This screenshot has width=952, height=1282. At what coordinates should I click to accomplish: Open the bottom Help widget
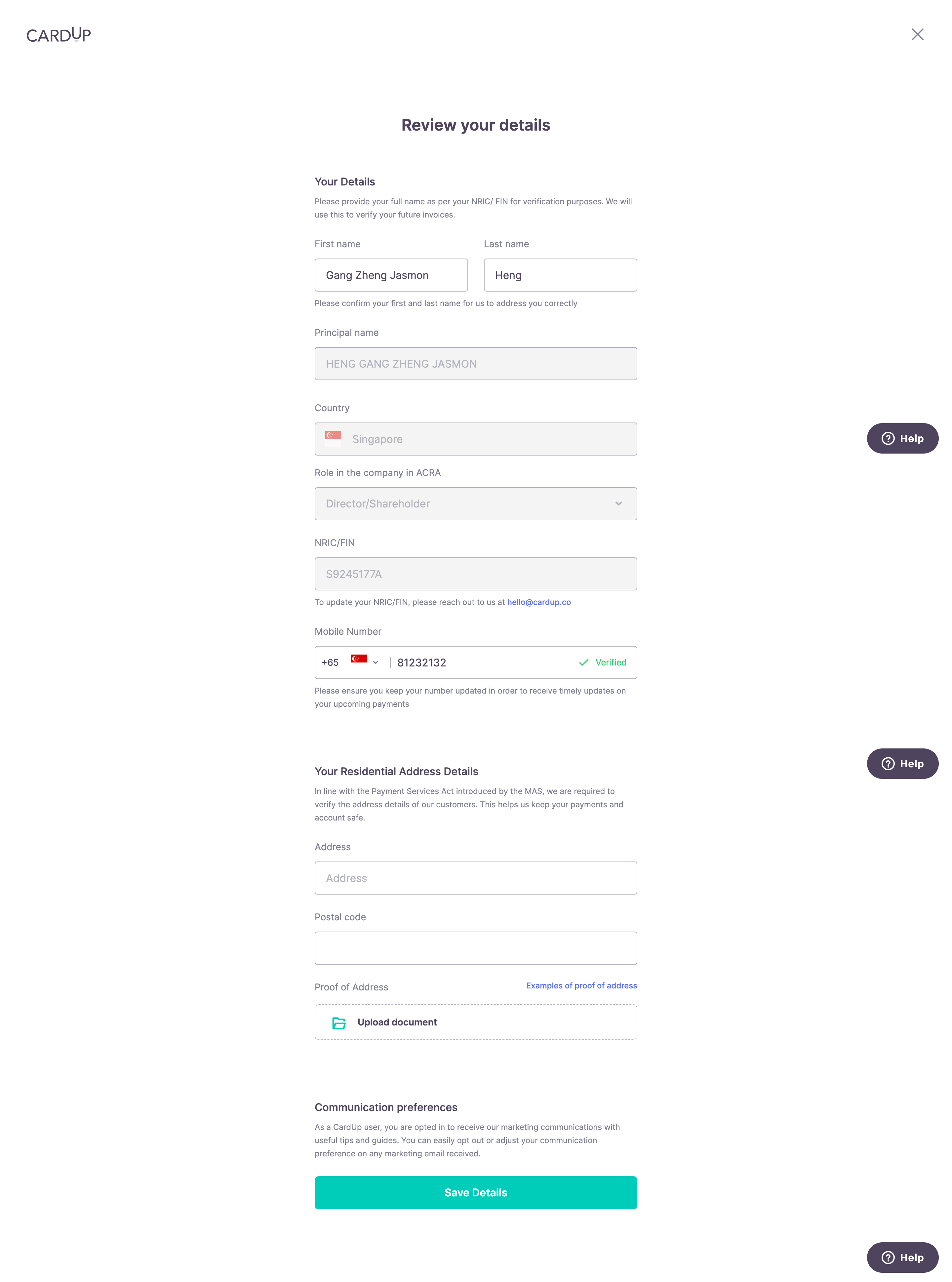[902, 1257]
